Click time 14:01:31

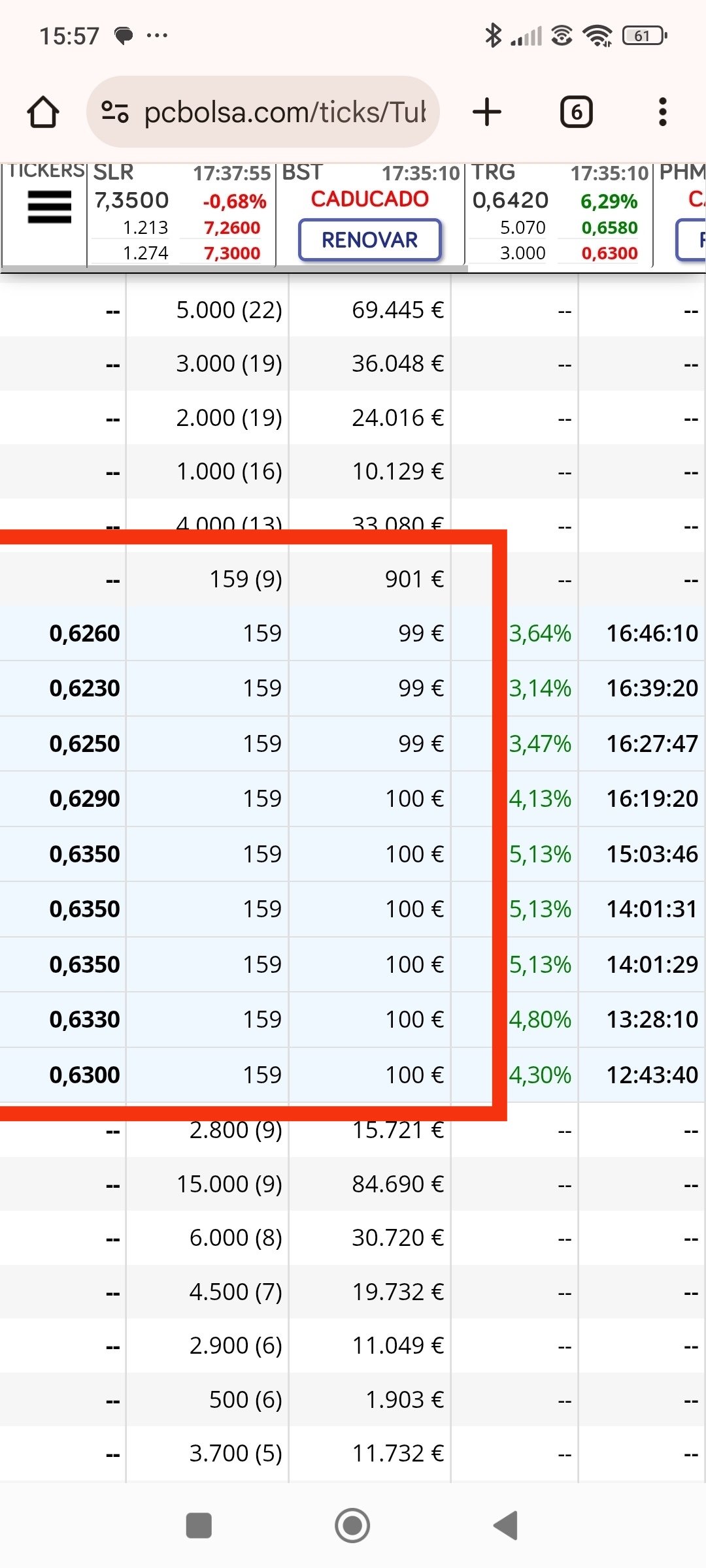652,909
